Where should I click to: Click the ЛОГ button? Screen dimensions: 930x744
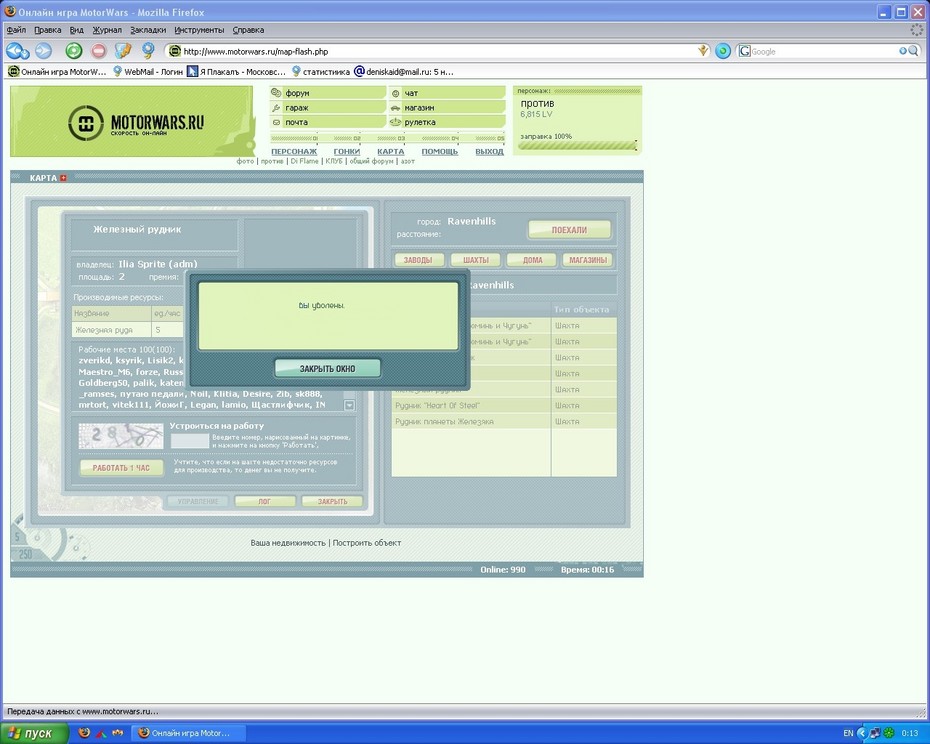(x=265, y=501)
